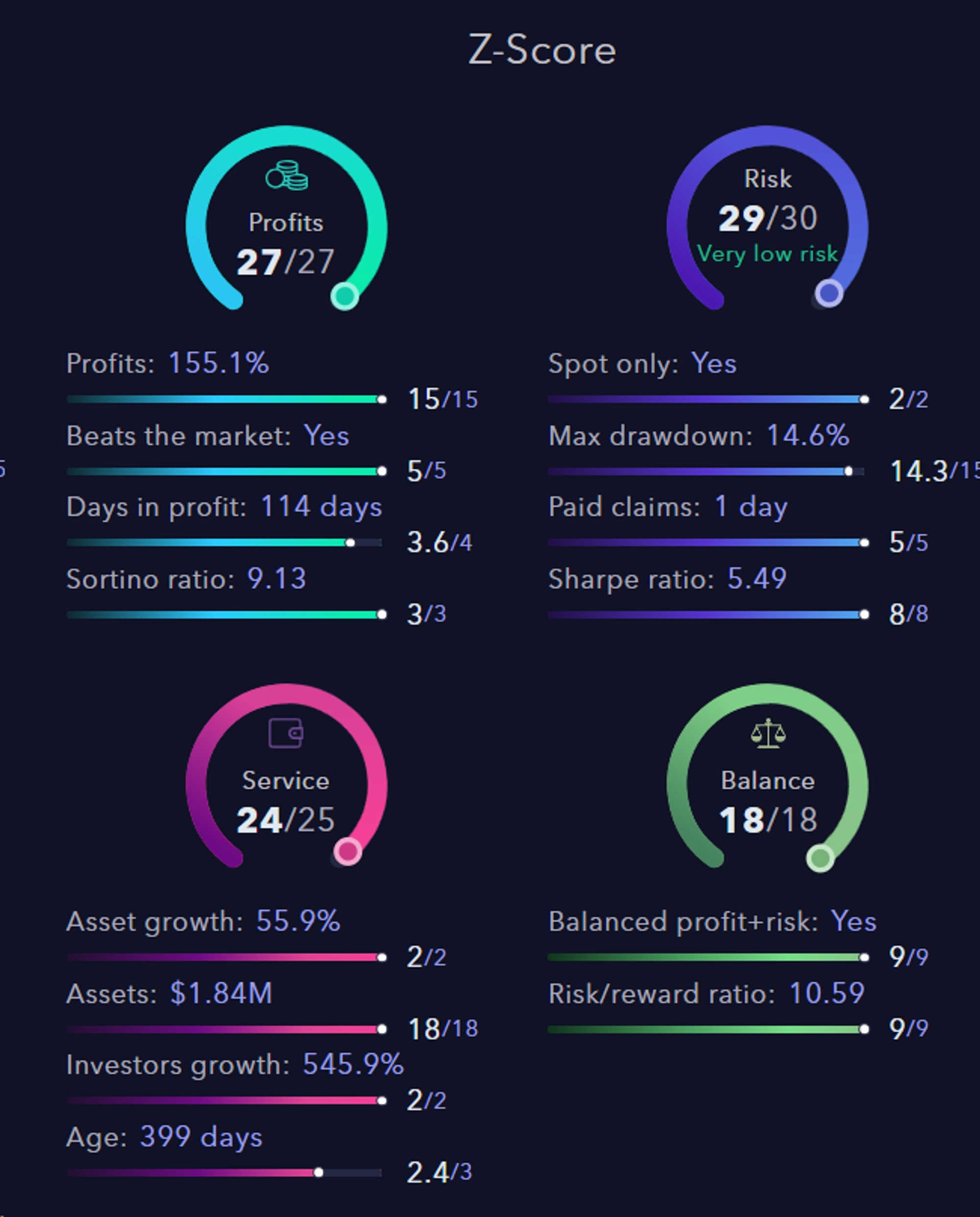The image size is (980, 1217).
Task: Click the teal knob on Profits gauge
Action: point(344,296)
